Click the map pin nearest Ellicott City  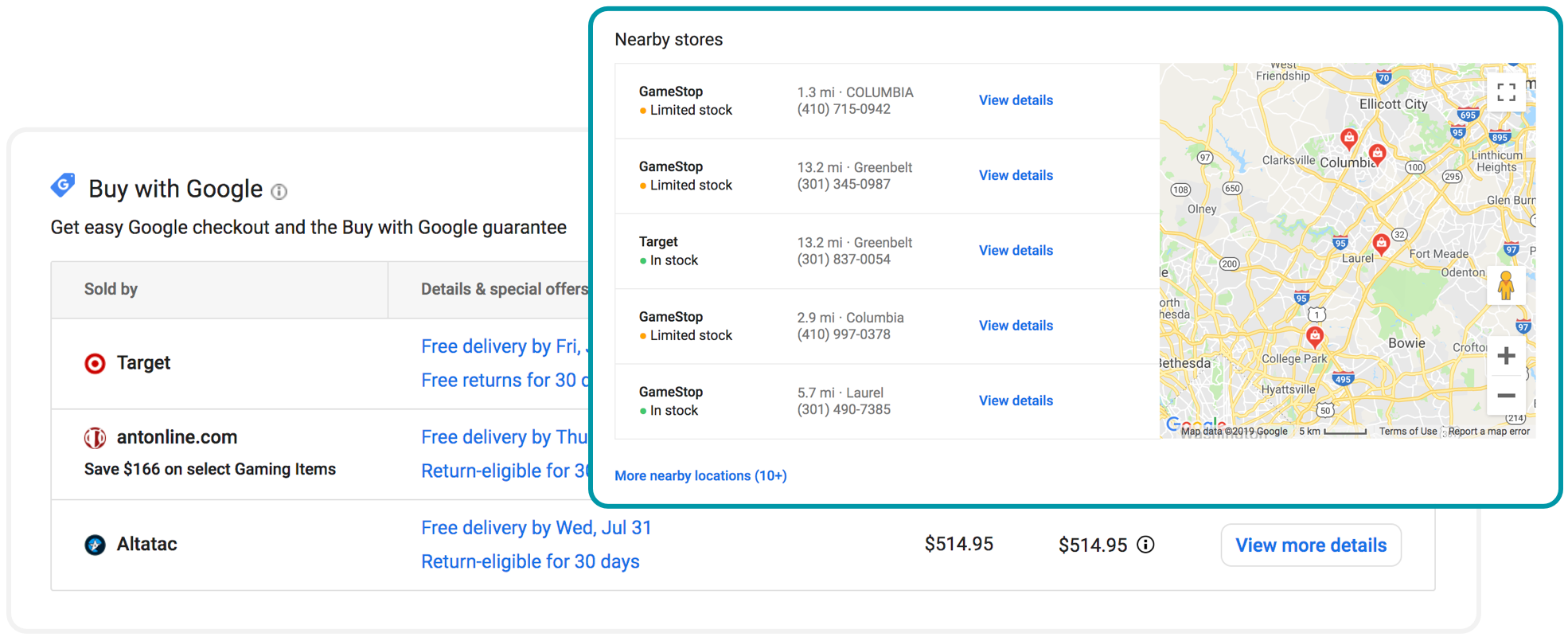click(x=1349, y=139)
